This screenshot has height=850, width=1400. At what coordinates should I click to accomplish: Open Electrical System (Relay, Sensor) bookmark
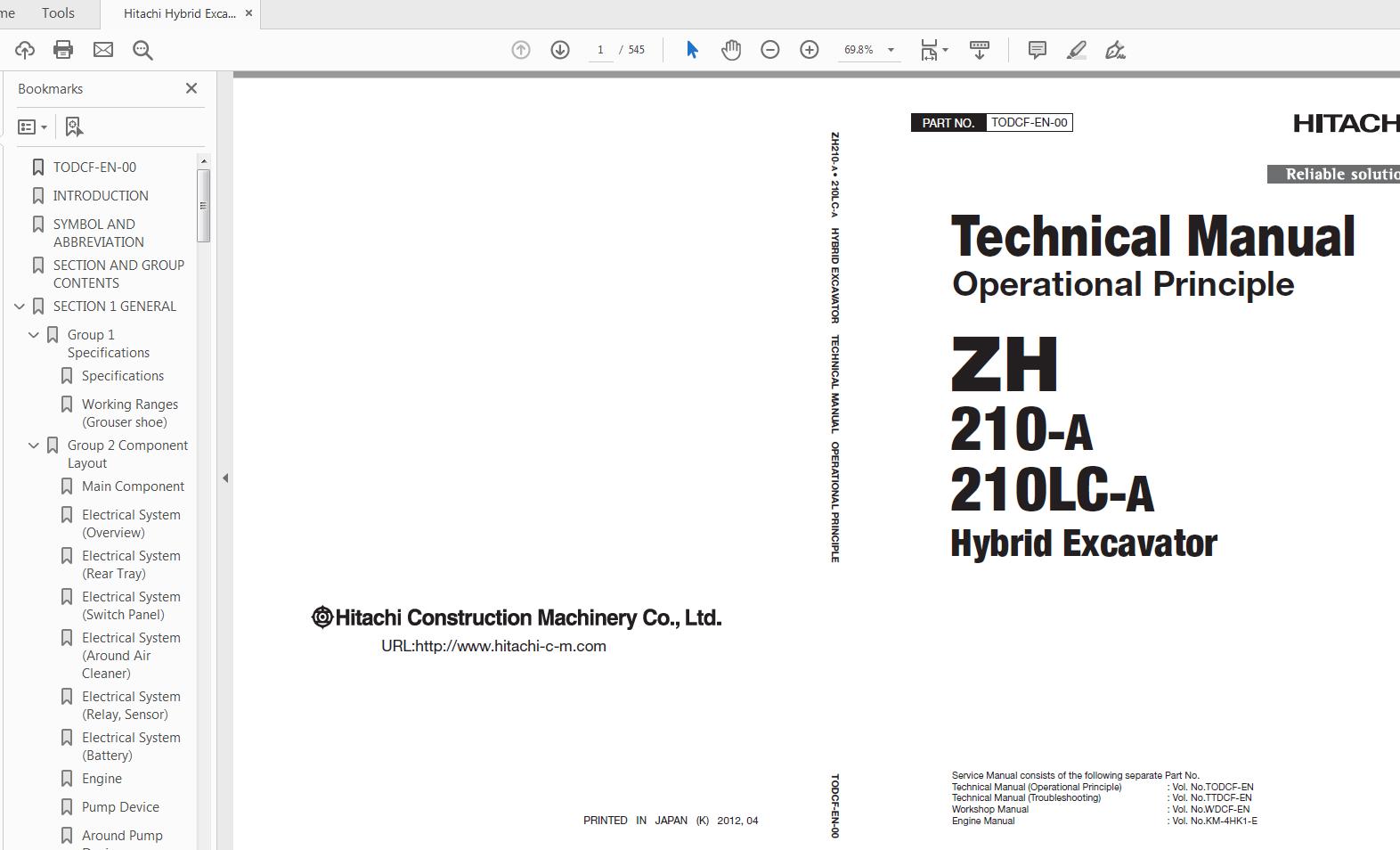[131, 706]
